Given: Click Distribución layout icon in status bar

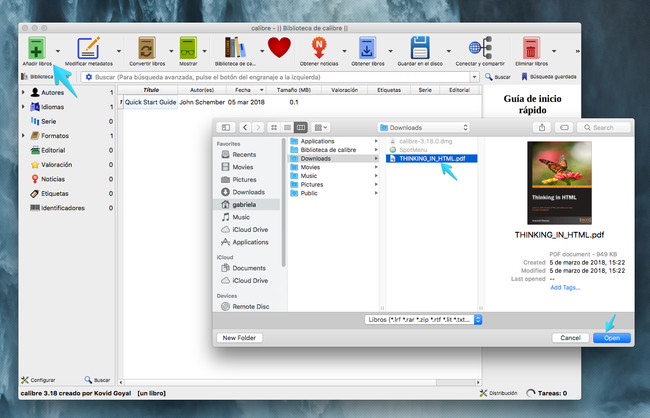Looking at the screenshot, I should tap(483, 393).
